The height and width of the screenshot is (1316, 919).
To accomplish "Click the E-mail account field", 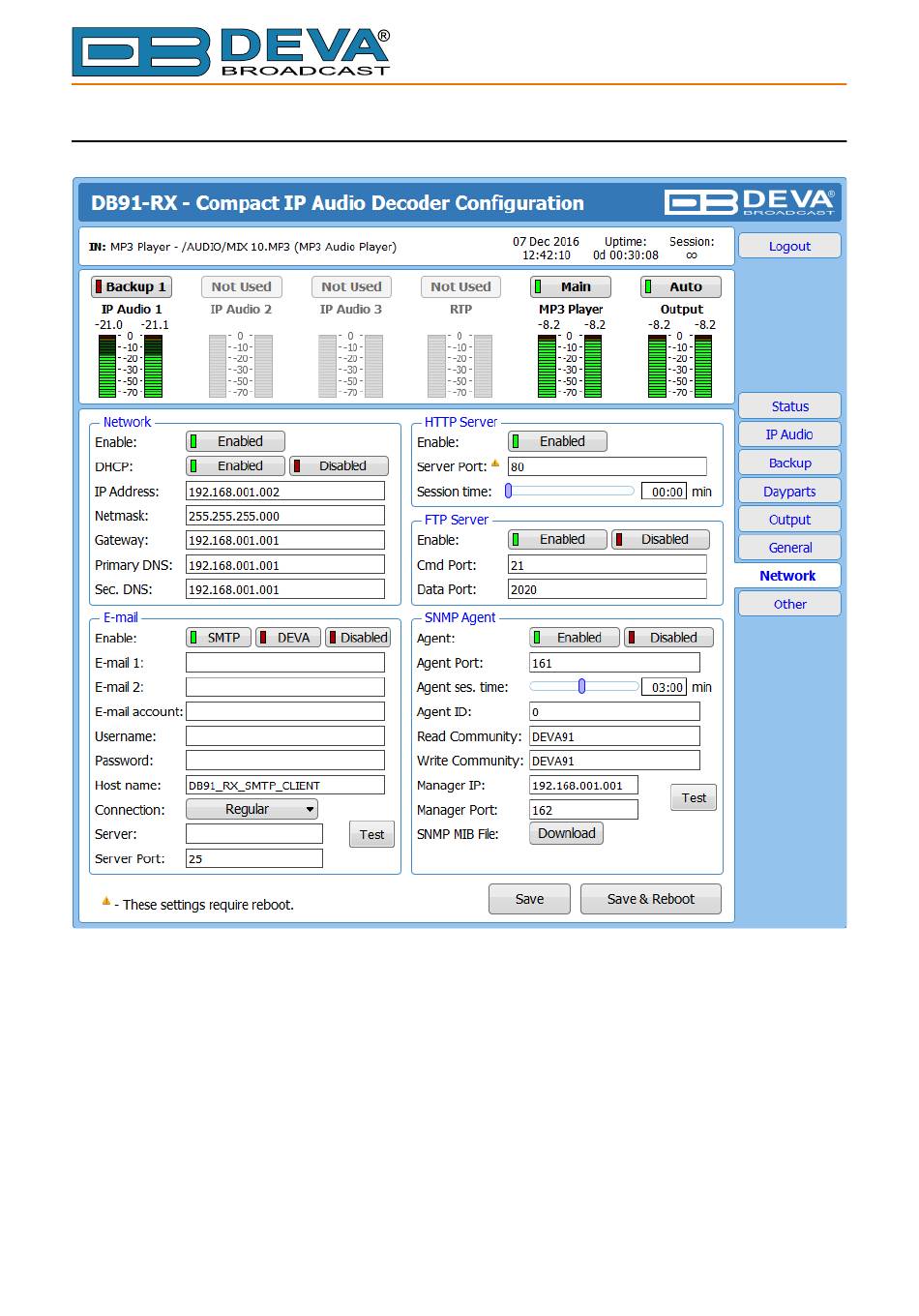I will [x=285, y=711].
